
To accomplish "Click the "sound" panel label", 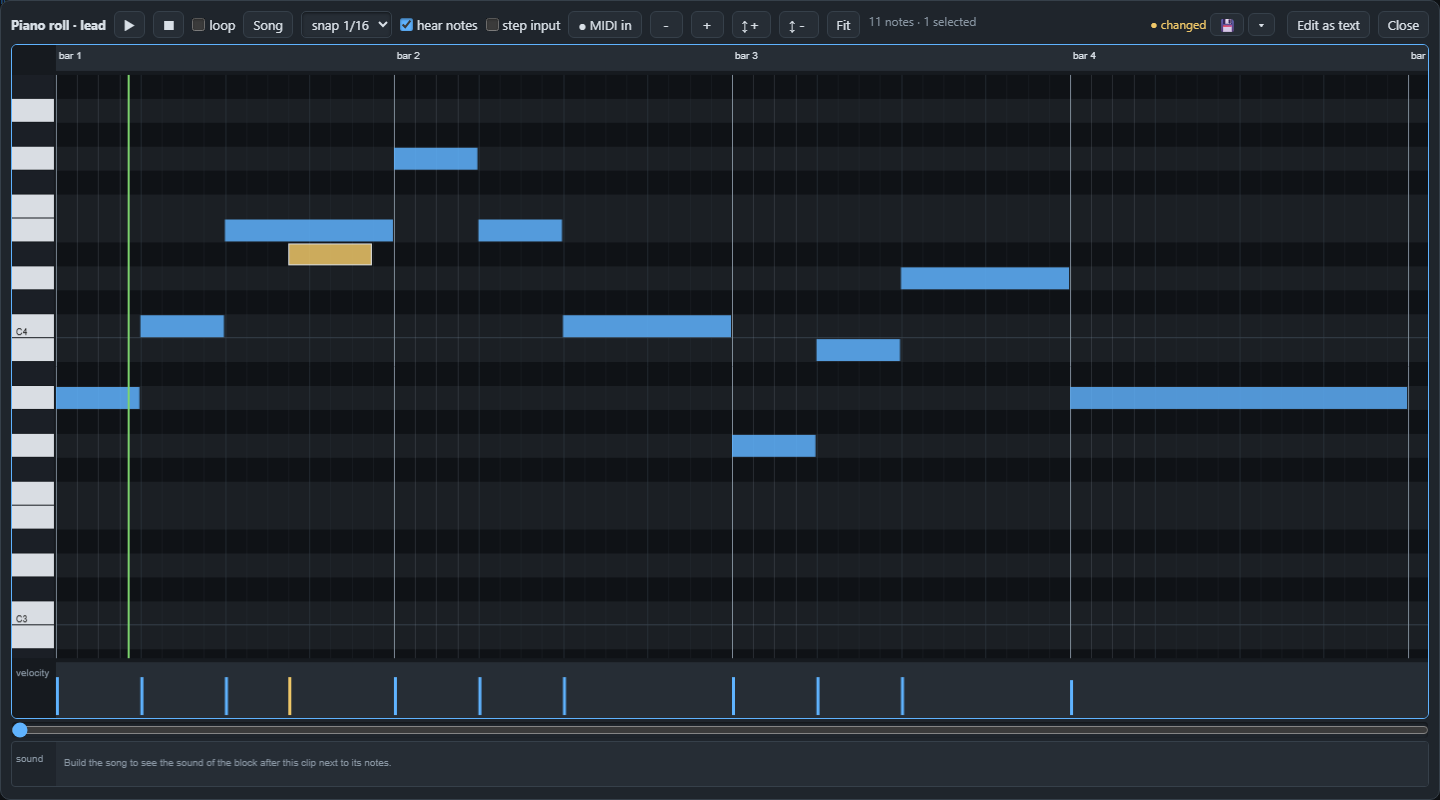I will point(30,759).
